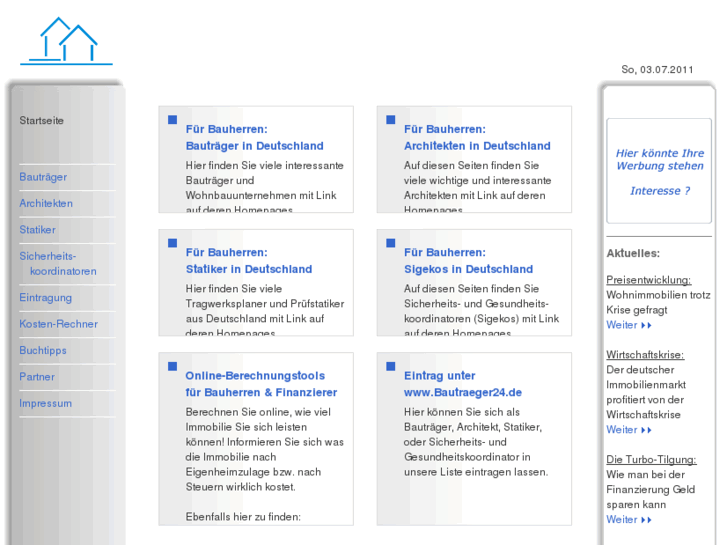This screenshot has height=545, width=727.
Task: Select Statiker in the sidebar menu
Action: coord(38,230)
